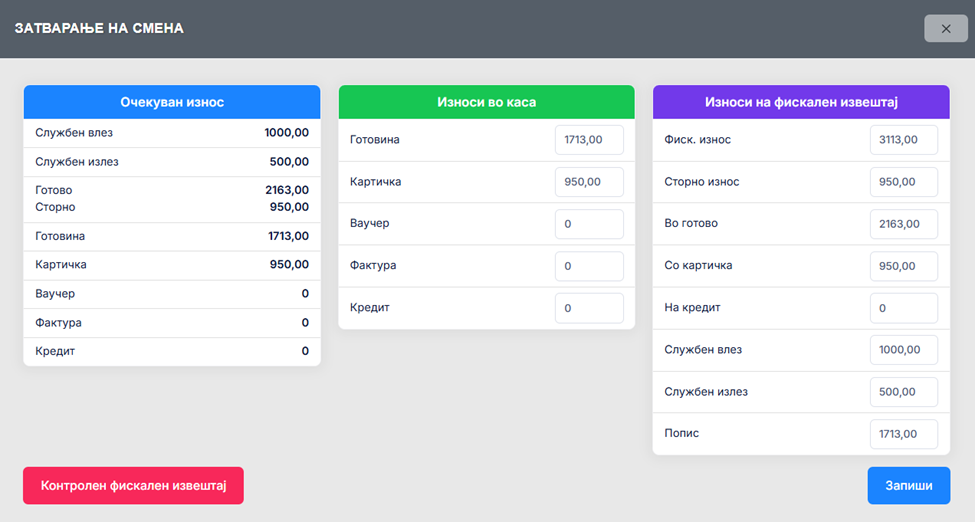Change the Сторно износ value field
Viewport: 975px width, 522px height.
903,182
